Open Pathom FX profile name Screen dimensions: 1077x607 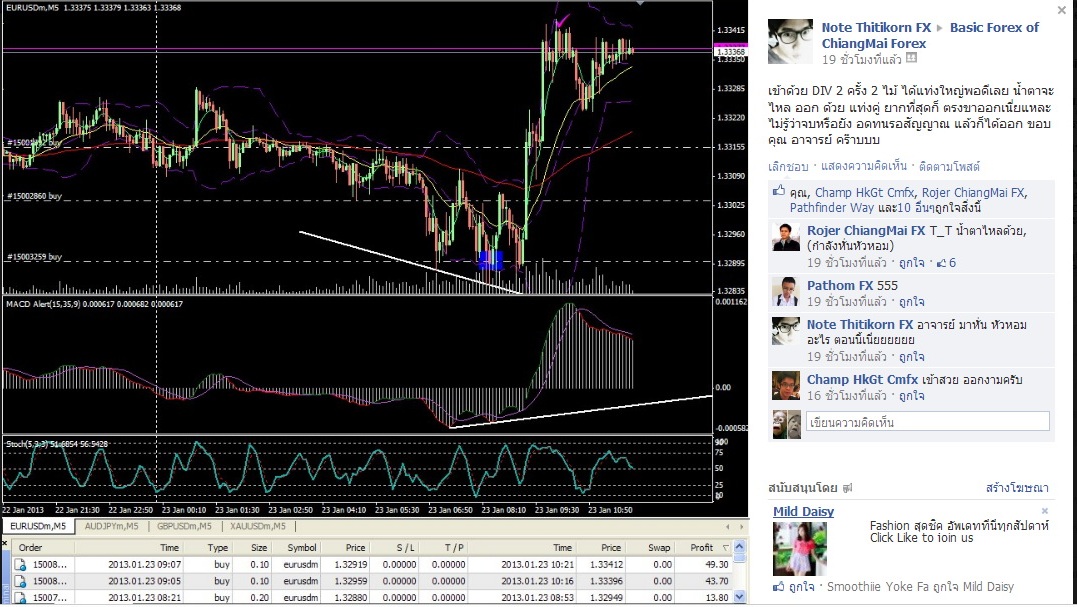(839, 286)
